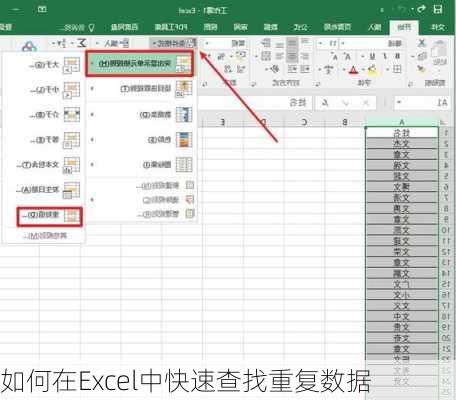Click the Sort and Filter icon

point(62,43)
